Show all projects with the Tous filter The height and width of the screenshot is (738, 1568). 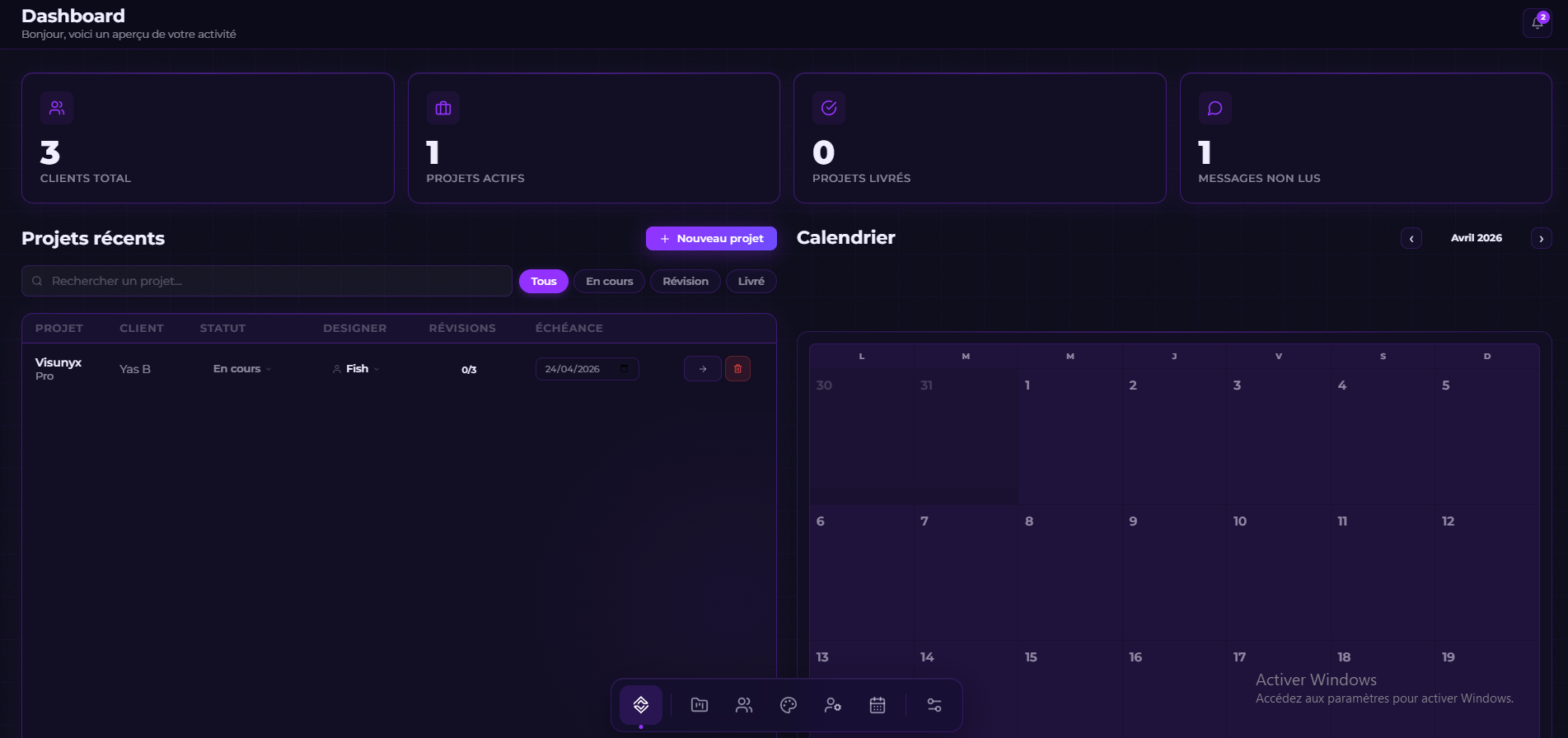544,282
